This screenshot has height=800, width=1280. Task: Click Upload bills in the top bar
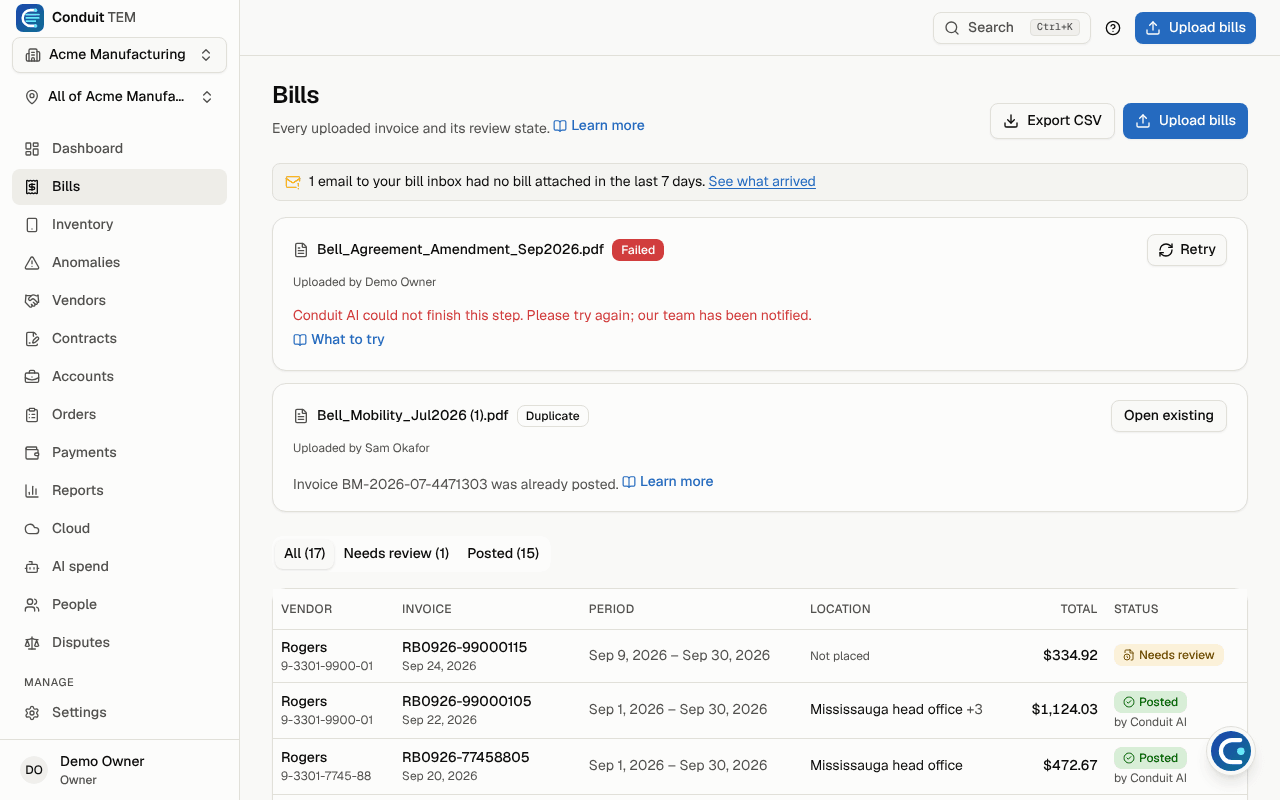(1195, 28)
